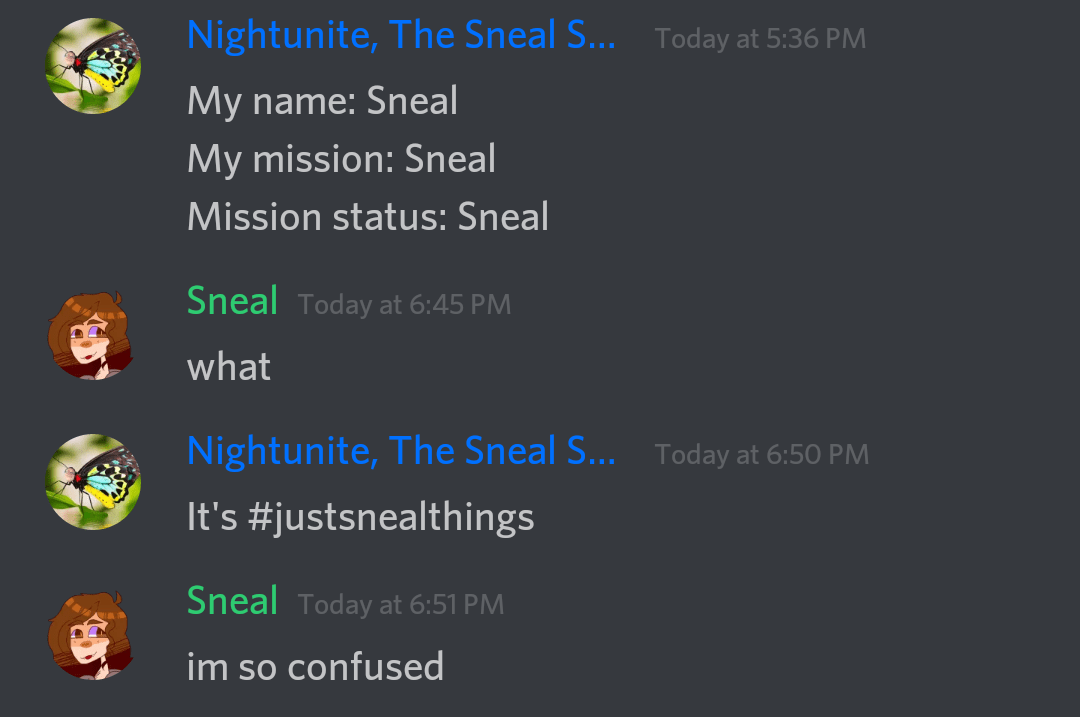Click the butterfly avatar beside the 6:50 PM message
The height and width of the screenshot is (717, 1080).
(93, 482)
